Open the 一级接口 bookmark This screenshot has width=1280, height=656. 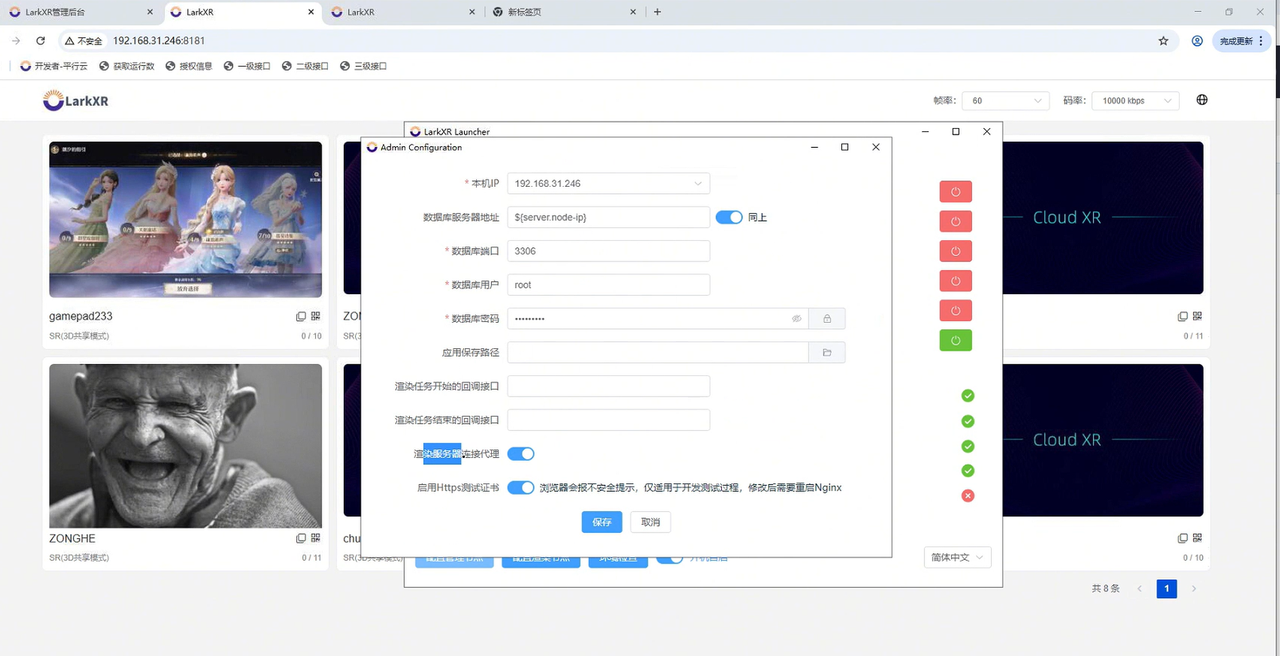tap(247, 66)
